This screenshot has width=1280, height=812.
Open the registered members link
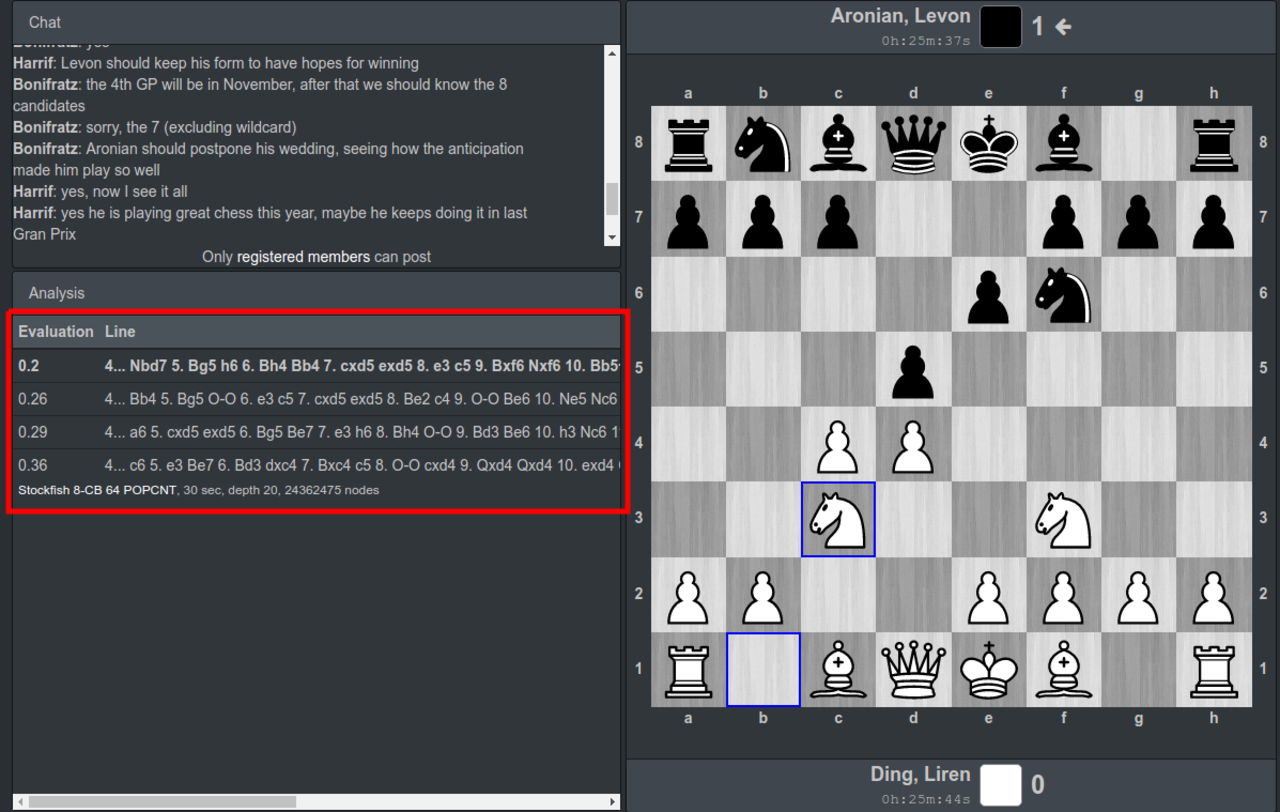tap(303, 257)
